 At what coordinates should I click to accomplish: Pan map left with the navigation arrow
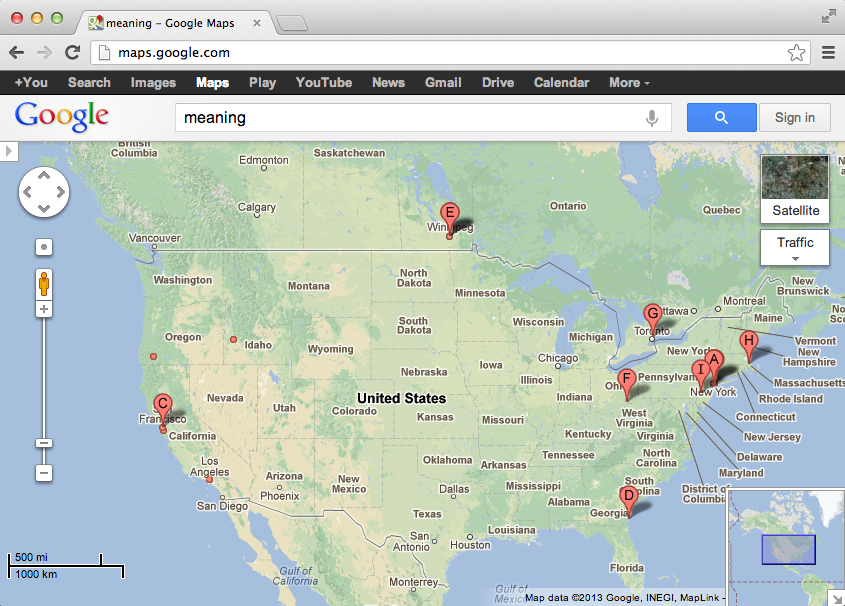click(27, 192)
